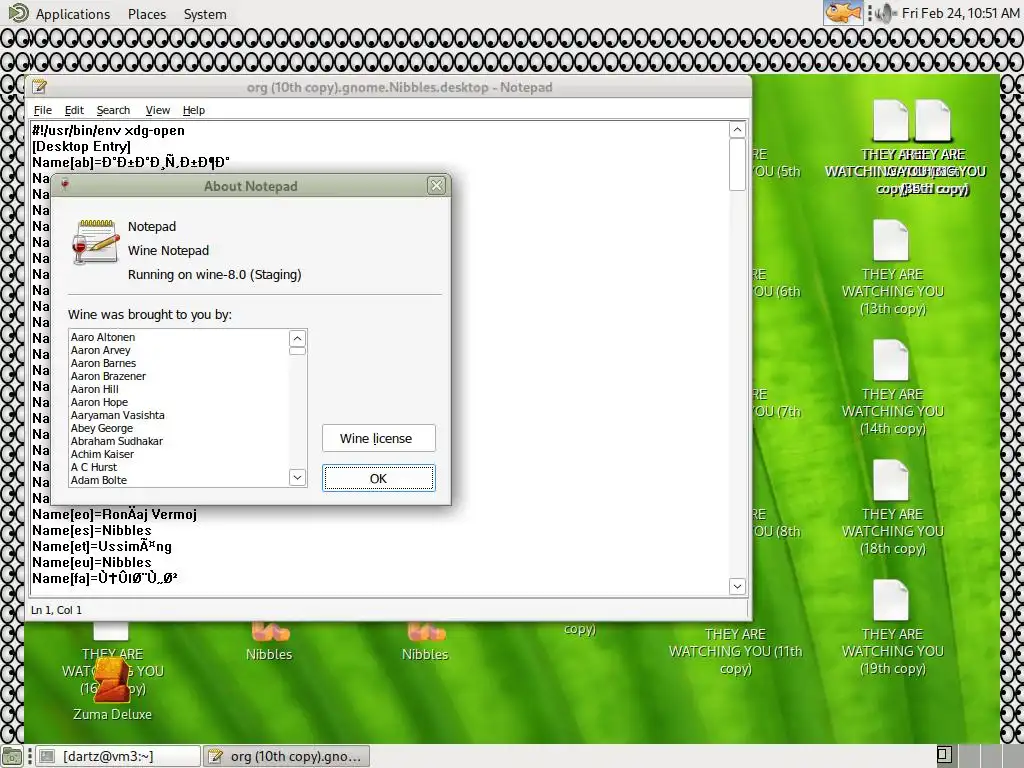1024x768 pixels.
Task: Open the File menu in Notepad
Action: (42, 110)
